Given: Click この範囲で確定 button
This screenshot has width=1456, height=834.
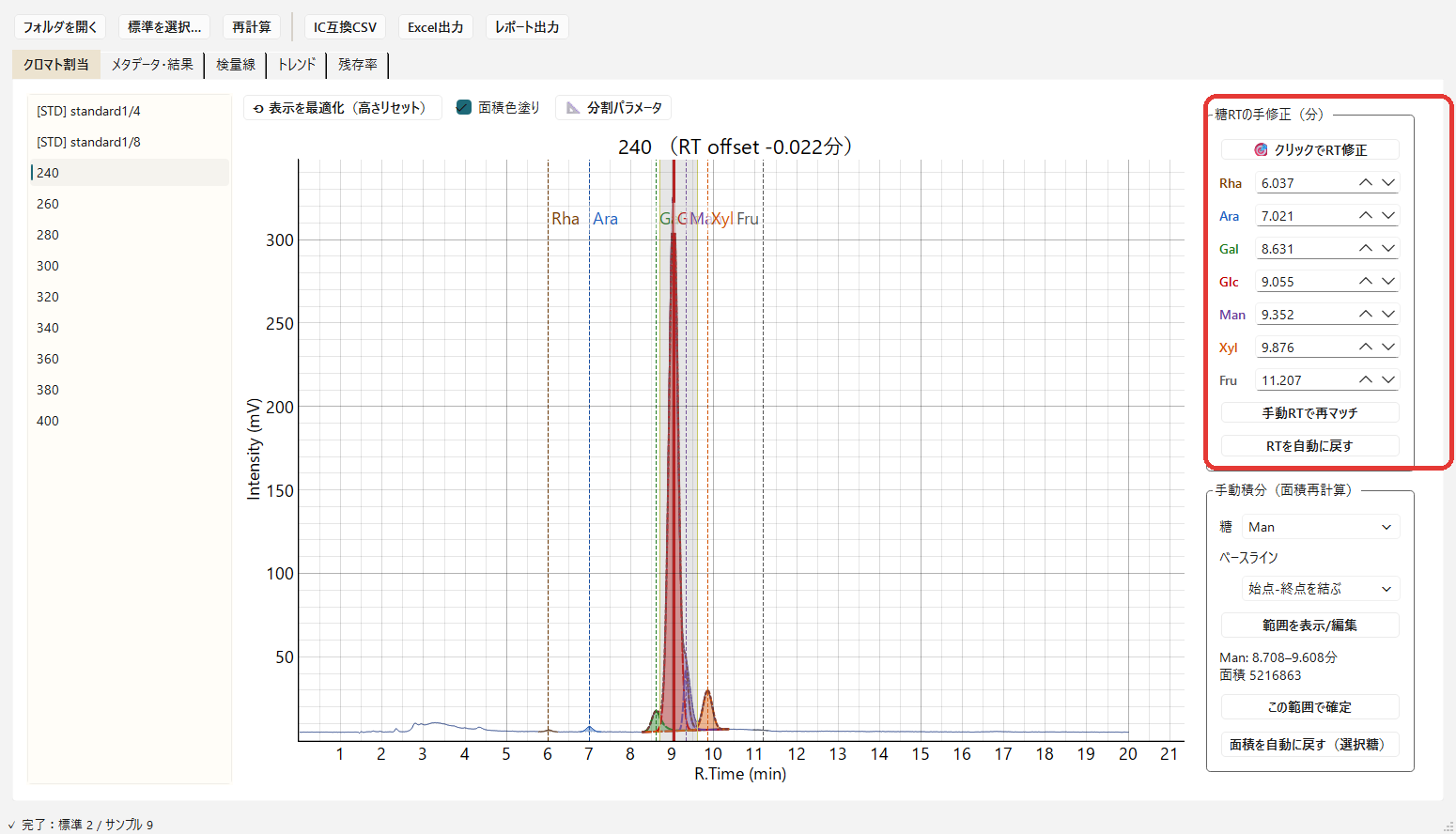Looking at the screenshot, I should 1309,707.
